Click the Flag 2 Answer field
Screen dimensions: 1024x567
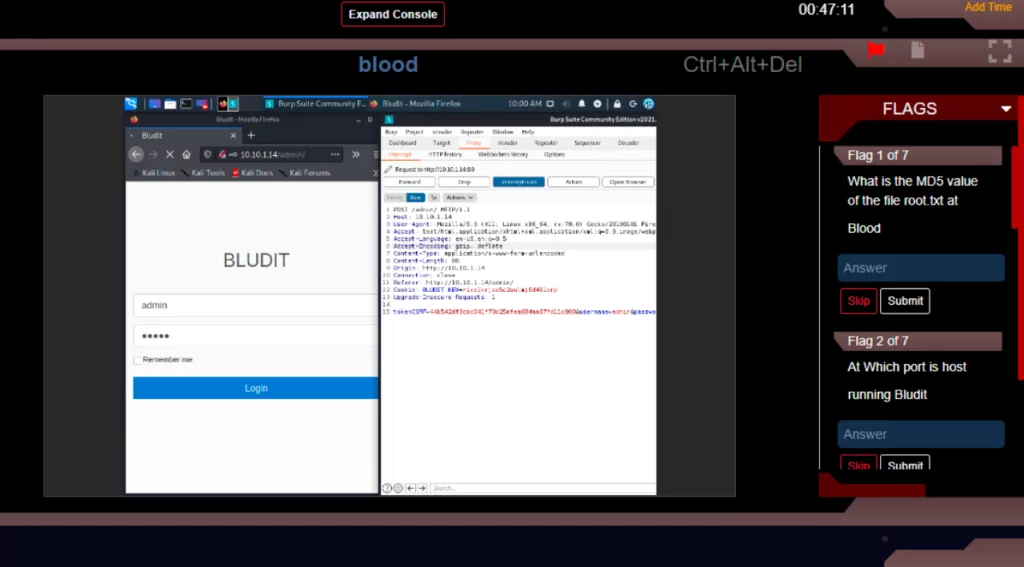pyautogui.click(x=921, y=434)
